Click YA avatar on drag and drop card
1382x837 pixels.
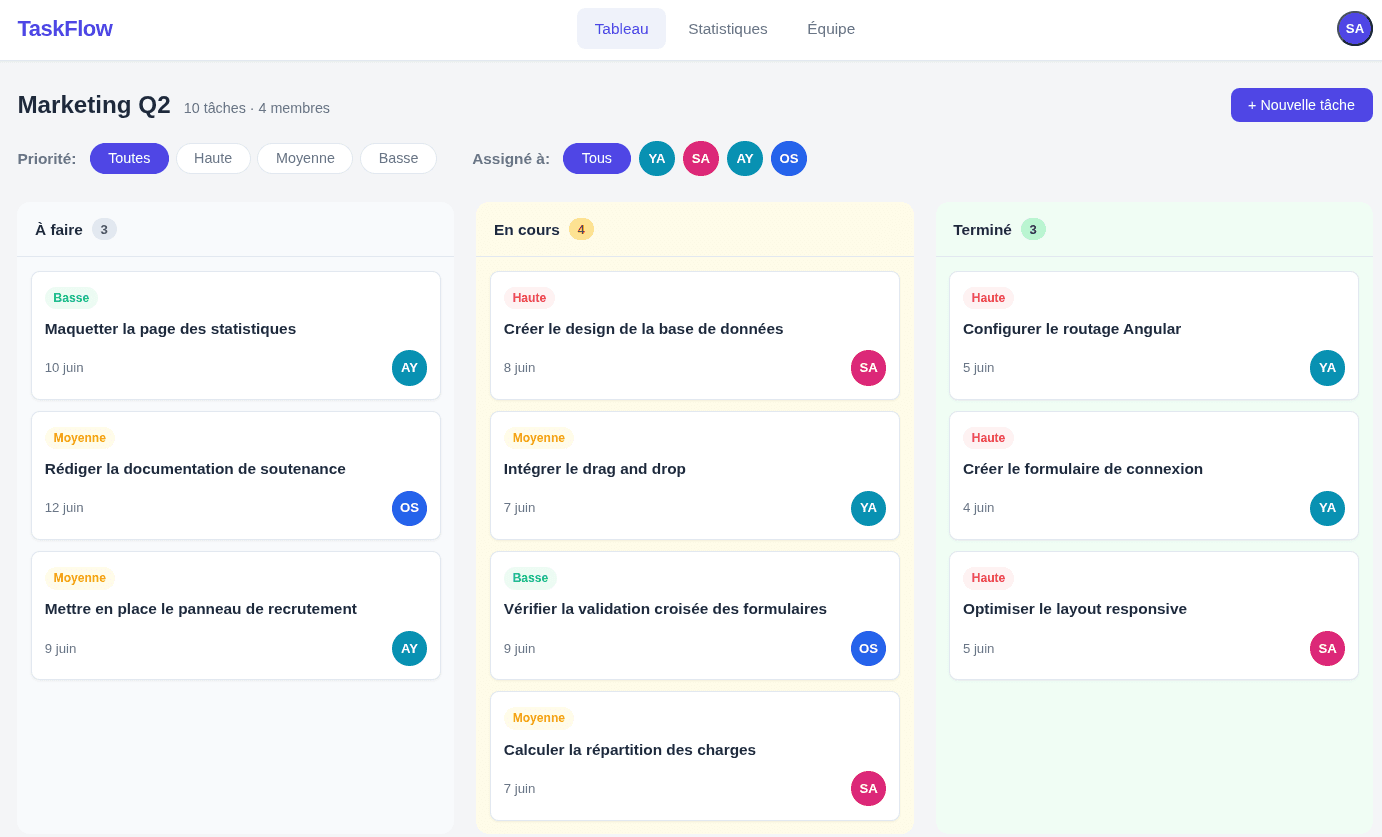pyautogui.click(x=868, y=508)
